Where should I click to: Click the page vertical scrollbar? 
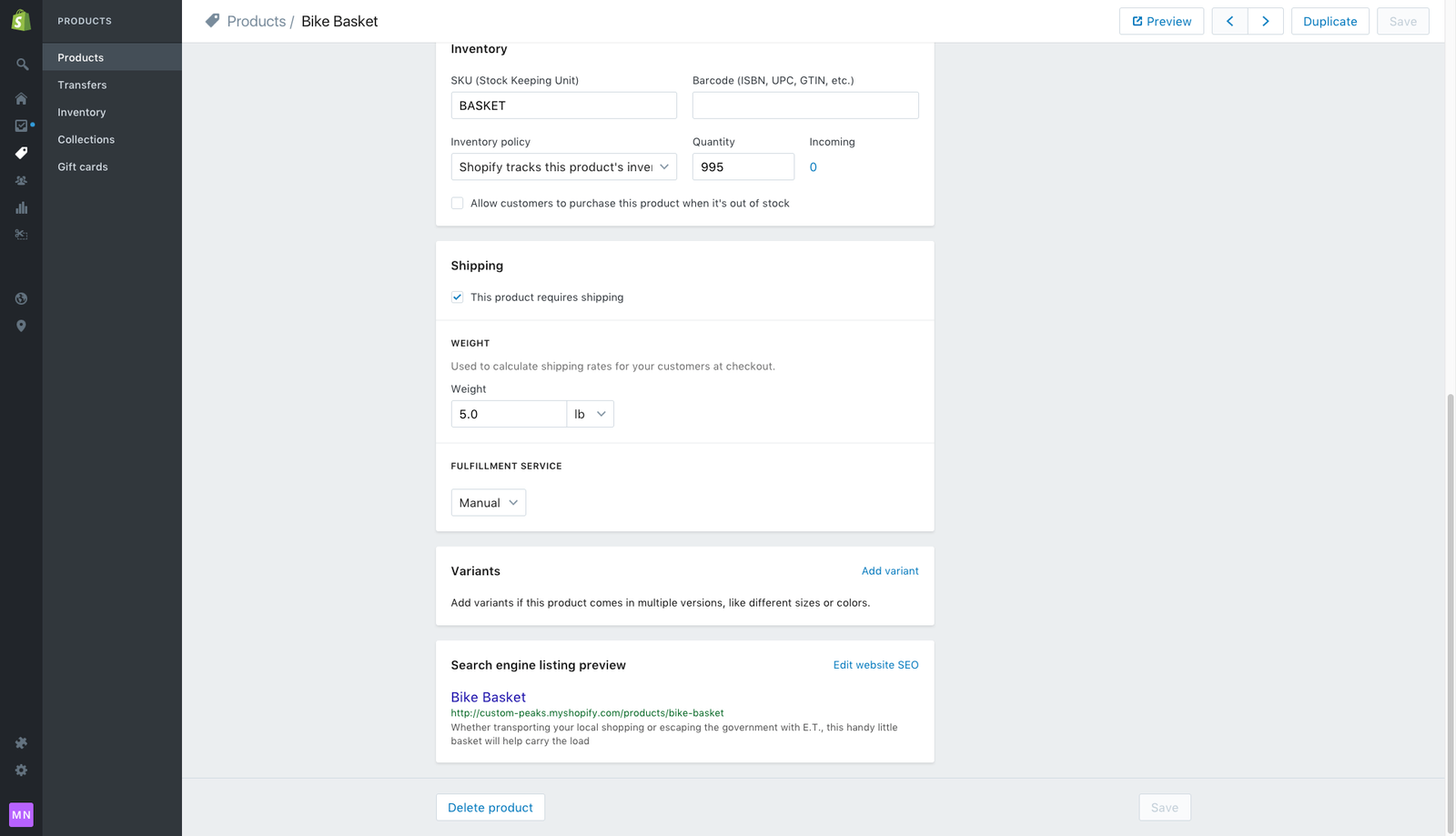point(1451,614)
